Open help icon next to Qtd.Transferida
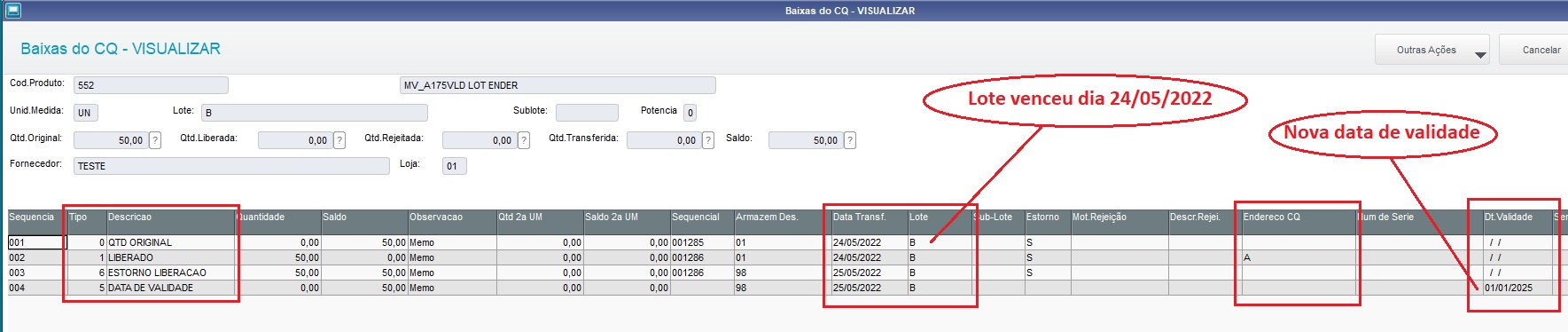The width and height of the screenshot is (1568, 332). pyautogui.click(x=708, y=140)
